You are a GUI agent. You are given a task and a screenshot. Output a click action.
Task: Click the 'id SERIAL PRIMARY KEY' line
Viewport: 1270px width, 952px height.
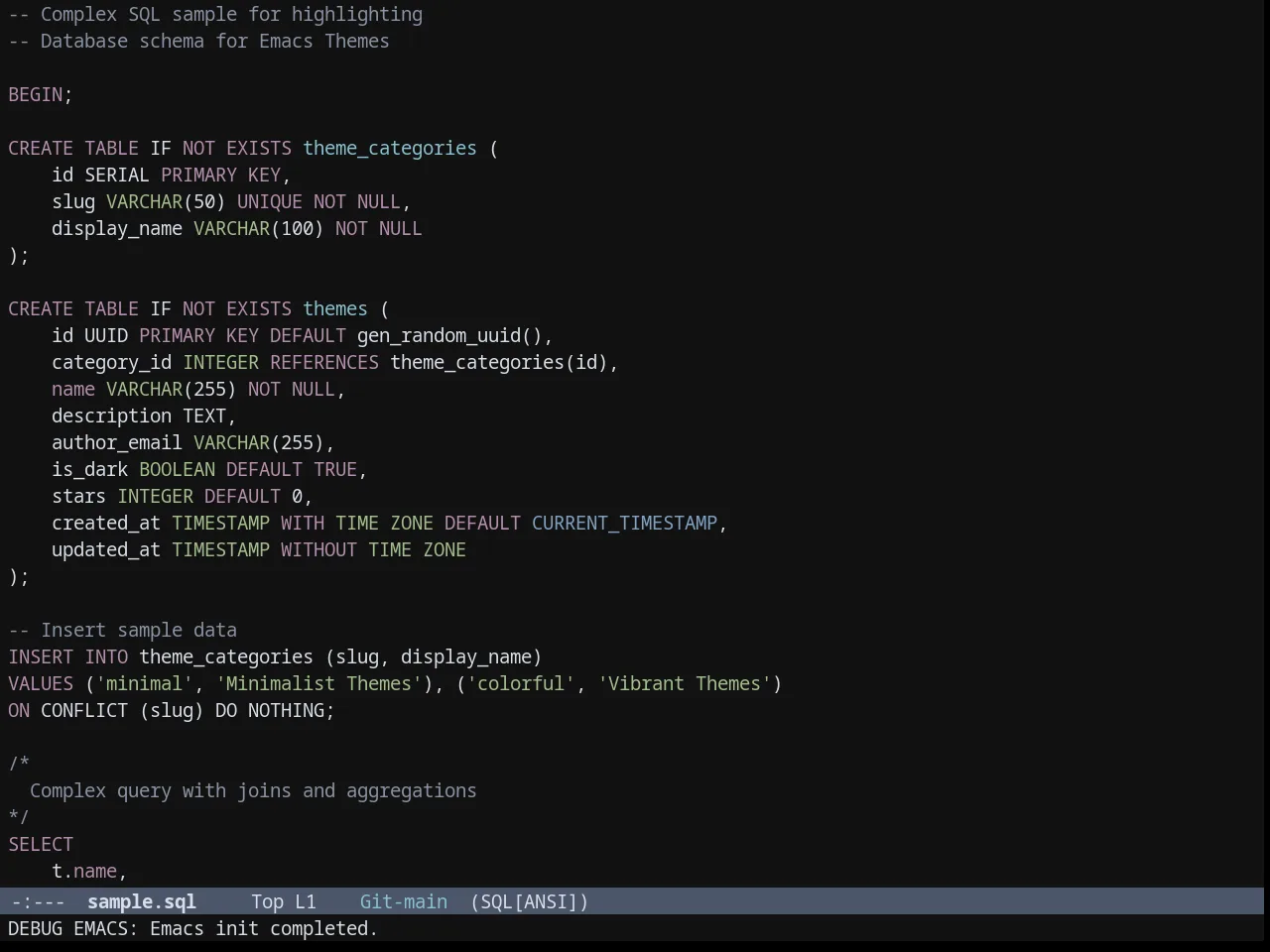pos(171,176)
